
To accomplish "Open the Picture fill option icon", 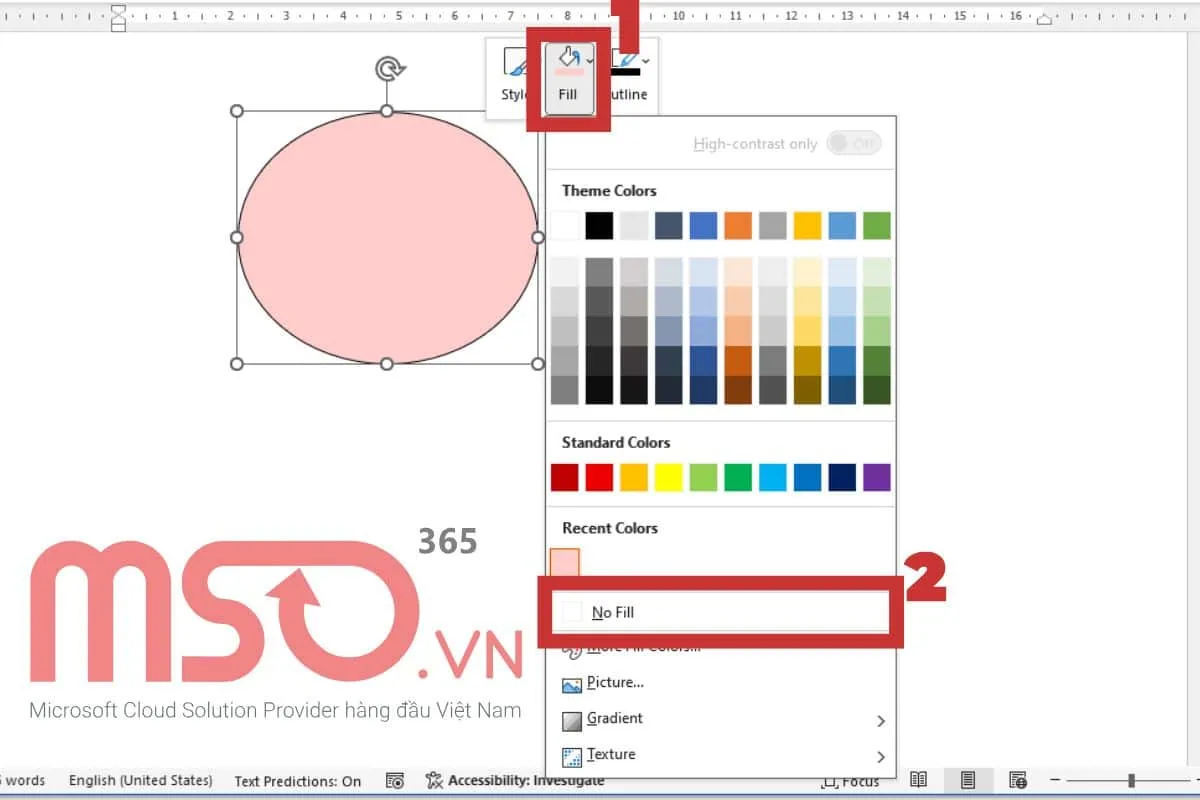I will pyautogui.click(x=572, y=684).
